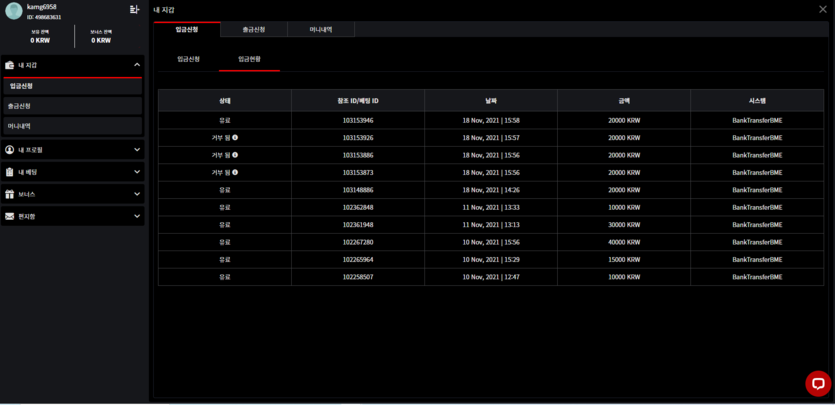835x405 pixels.
Task: Open the 입금신청 sub-tab below top tabs
Action: point(189,59)
